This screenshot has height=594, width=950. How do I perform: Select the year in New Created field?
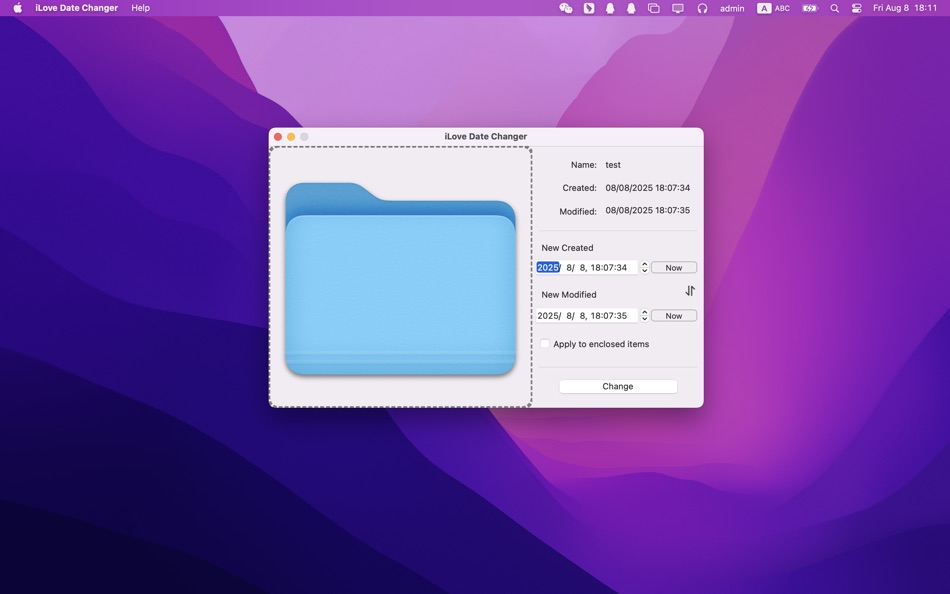click(x=548, y=267)
